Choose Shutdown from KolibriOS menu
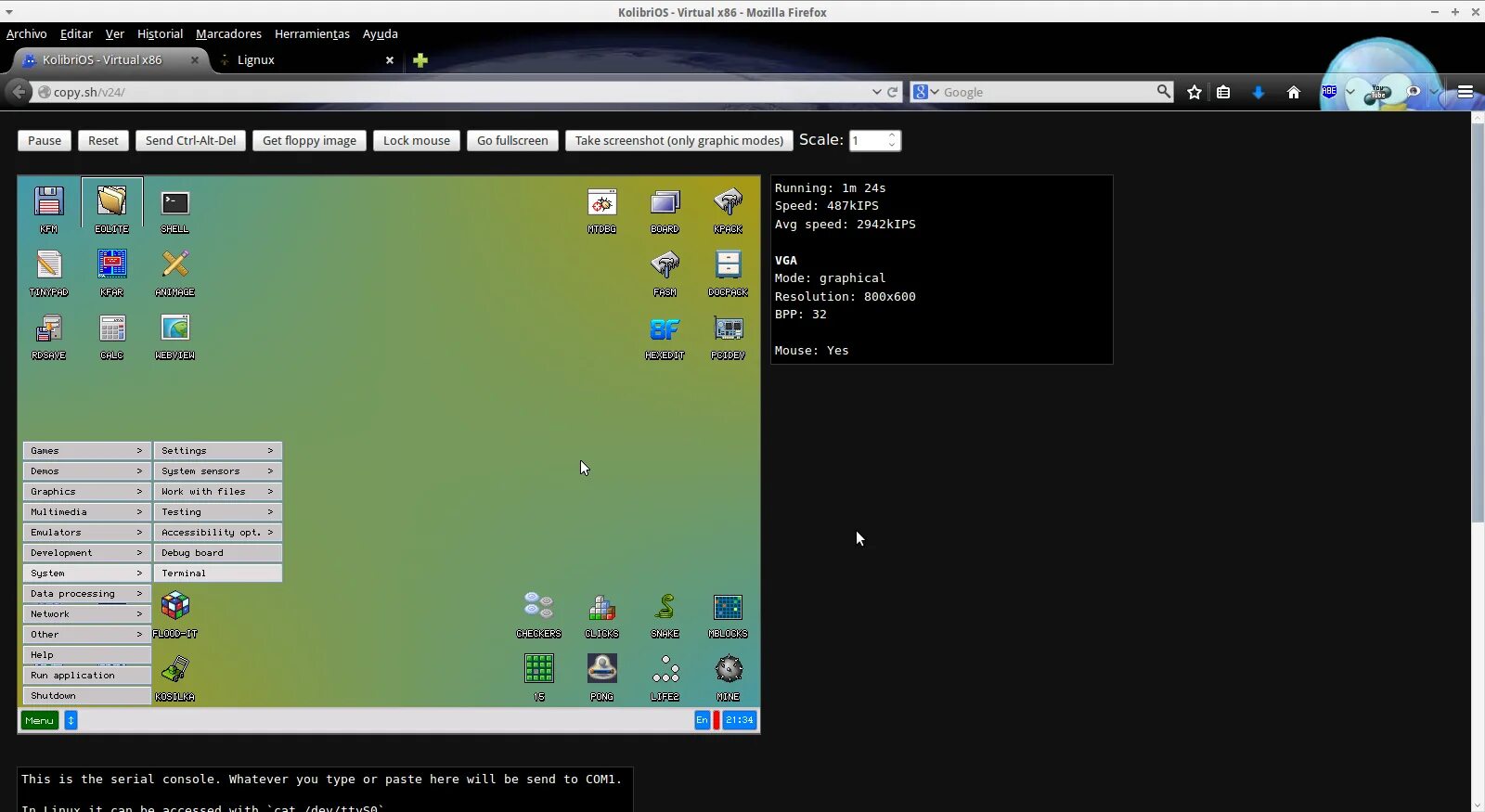This screenshot has height=812, width=1485. [x=86, y=696]
